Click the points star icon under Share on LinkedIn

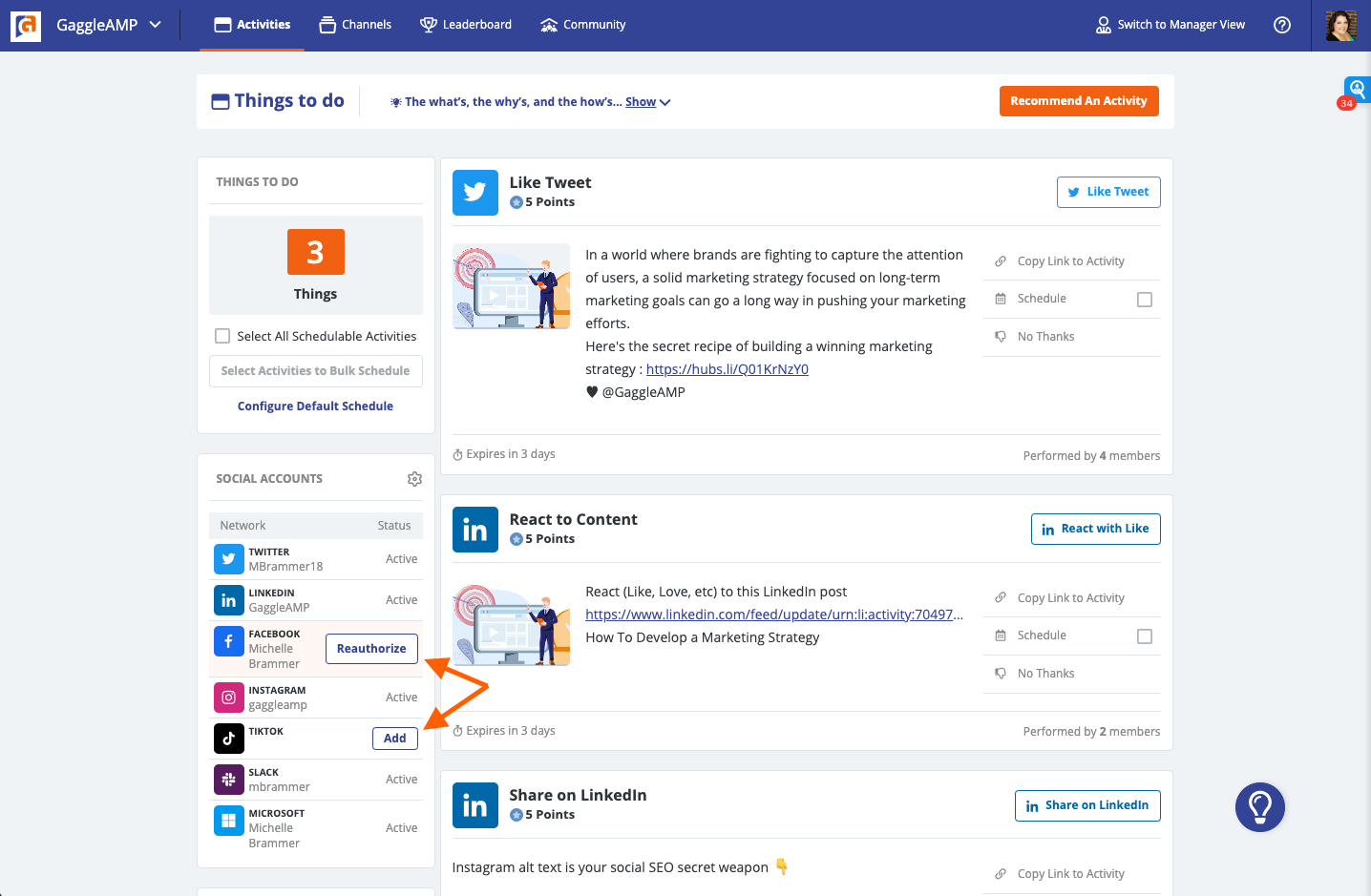[517, 815]
